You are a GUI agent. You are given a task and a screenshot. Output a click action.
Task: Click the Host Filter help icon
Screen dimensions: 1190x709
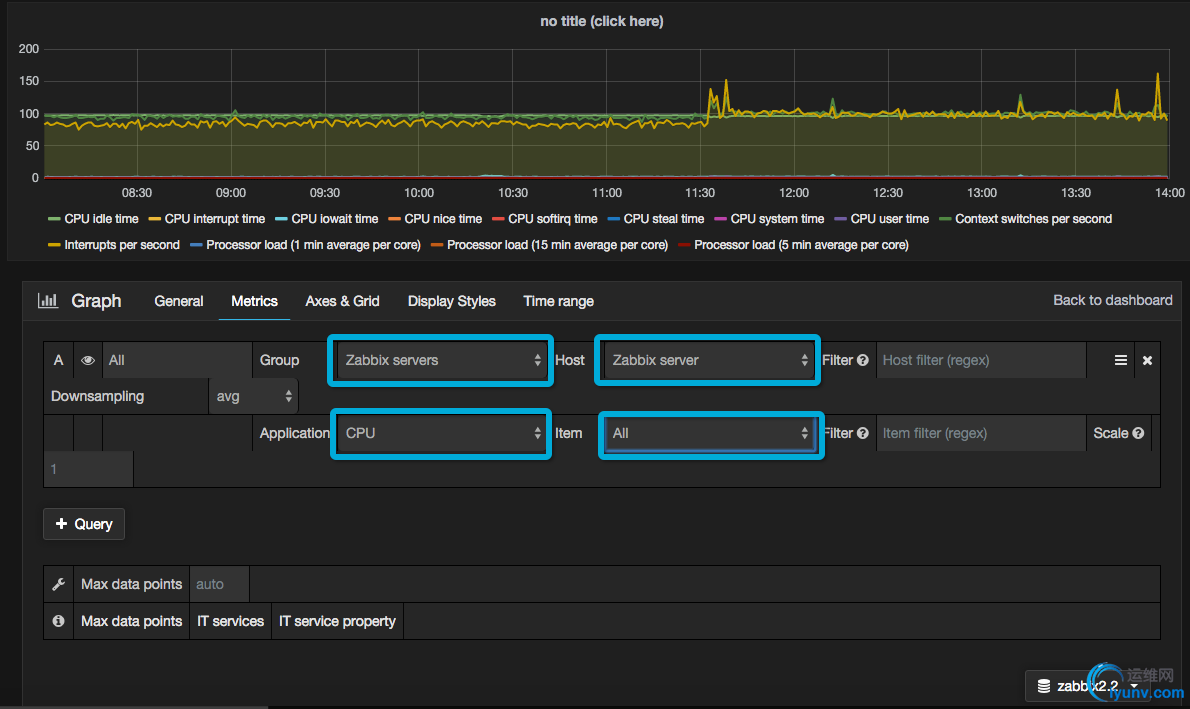(863, 360)
